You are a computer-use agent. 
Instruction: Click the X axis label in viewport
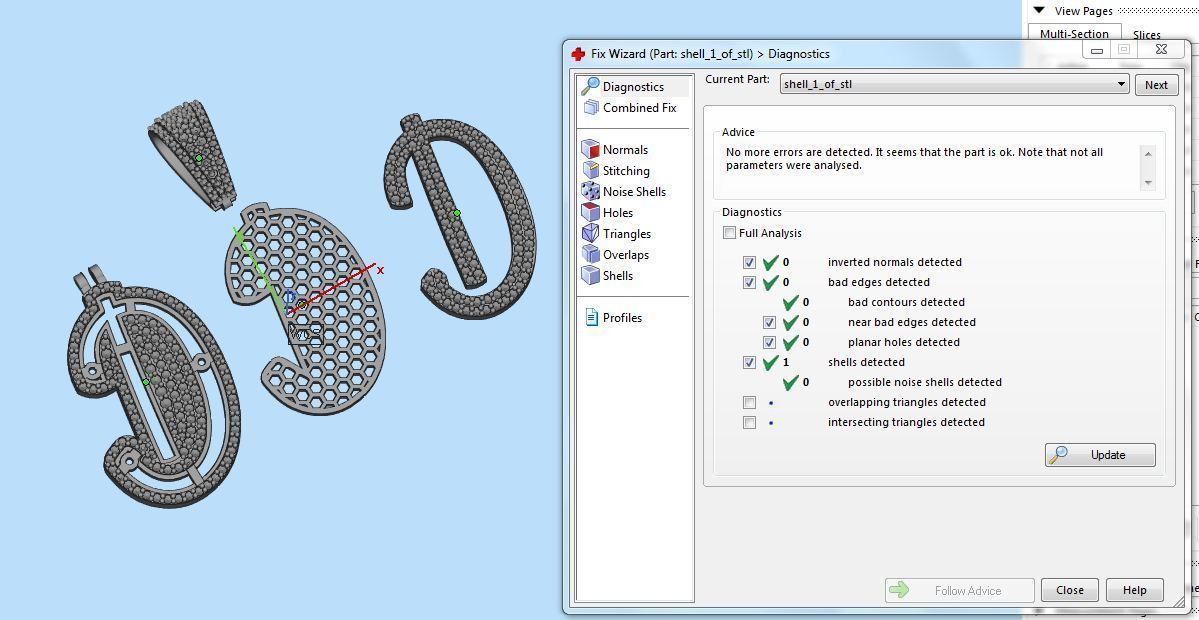click(x=380, y=270)
